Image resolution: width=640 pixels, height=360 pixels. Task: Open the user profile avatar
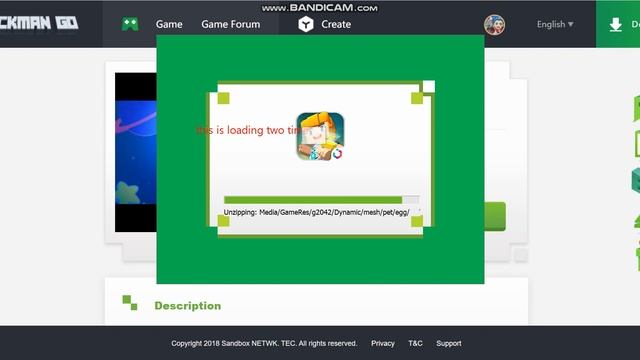[494, 25]
